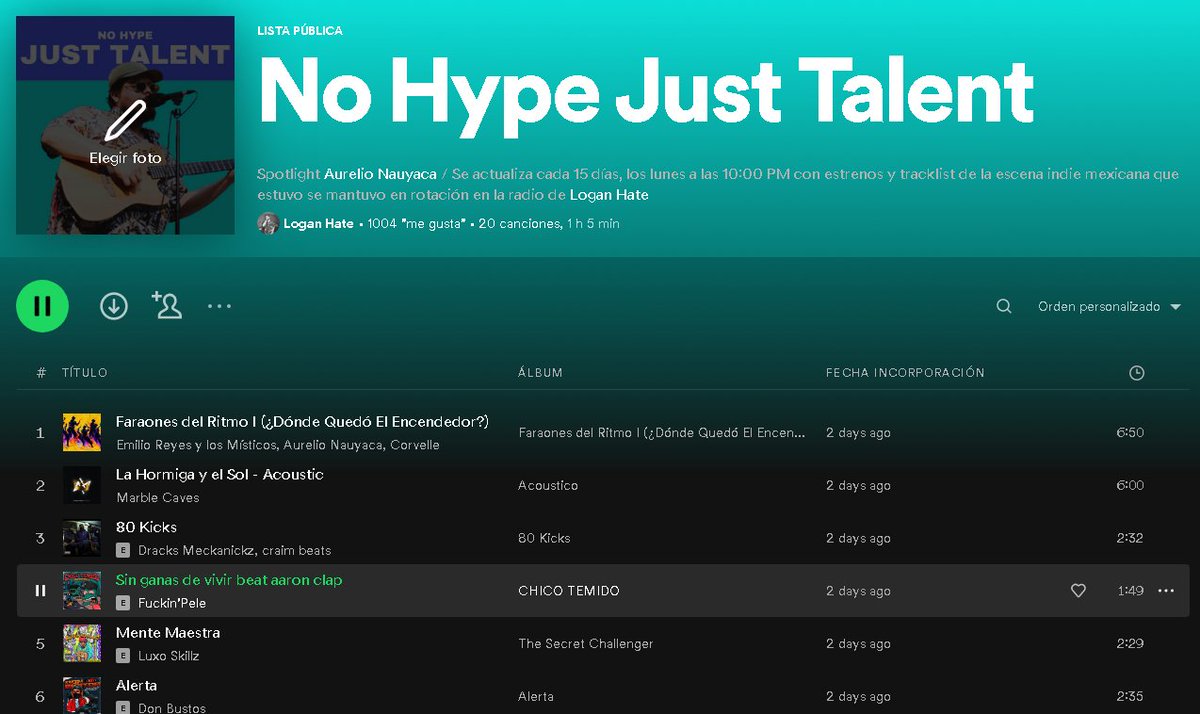Screen dimensions: 1200x714
Task: Open The Secret Challenger album link
Action: [x=586, y=644]
